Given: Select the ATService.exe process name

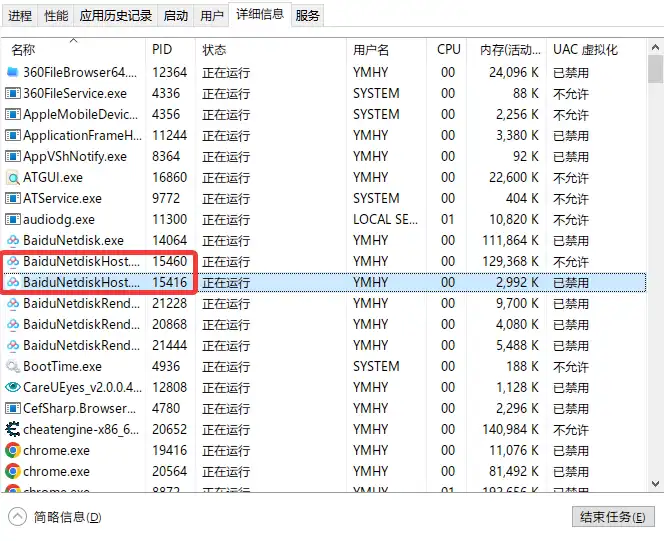Looking at the screenshot, I should point(62,198).
